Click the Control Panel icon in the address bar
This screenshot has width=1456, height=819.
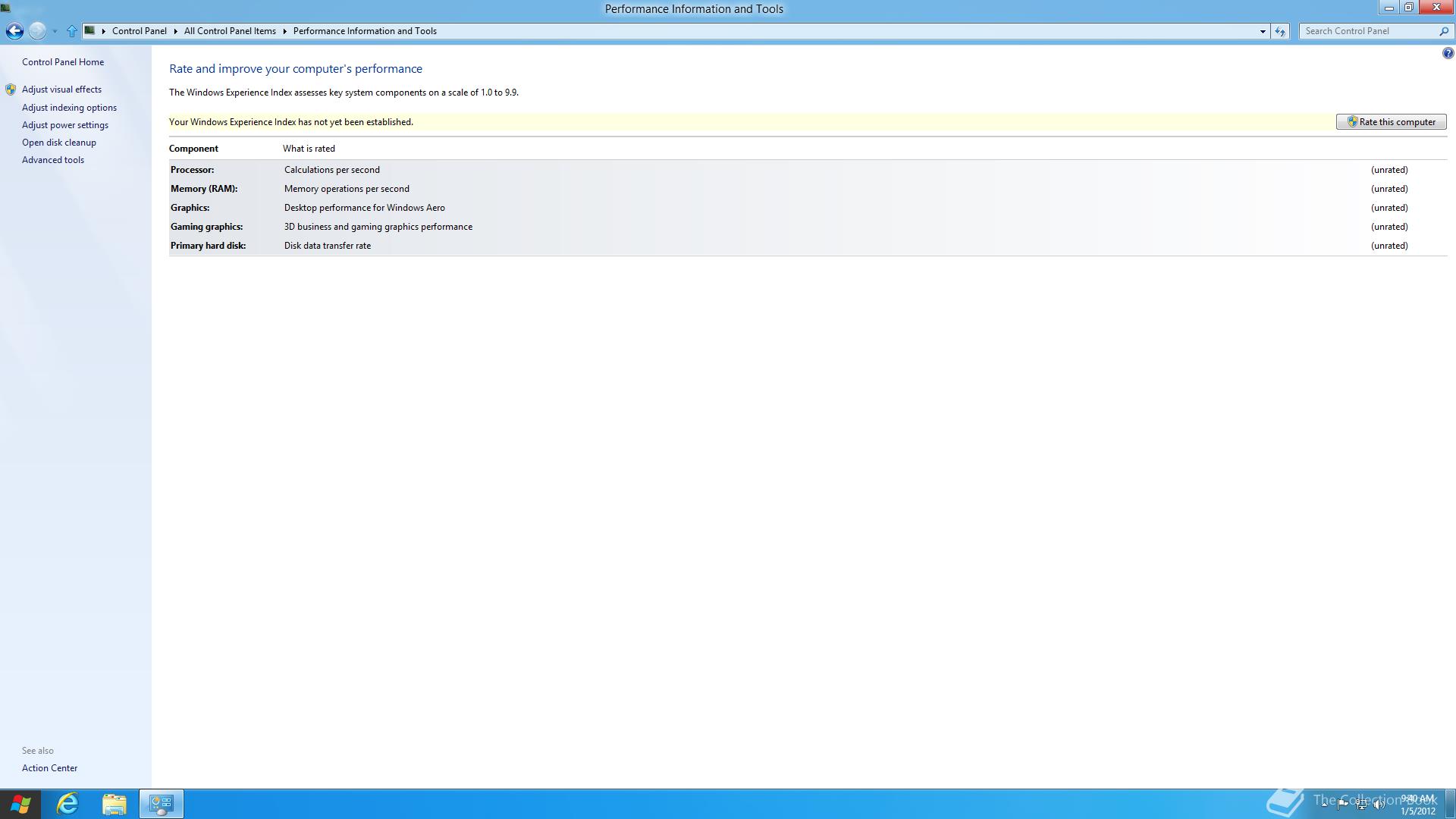click(x=89, y=30)
